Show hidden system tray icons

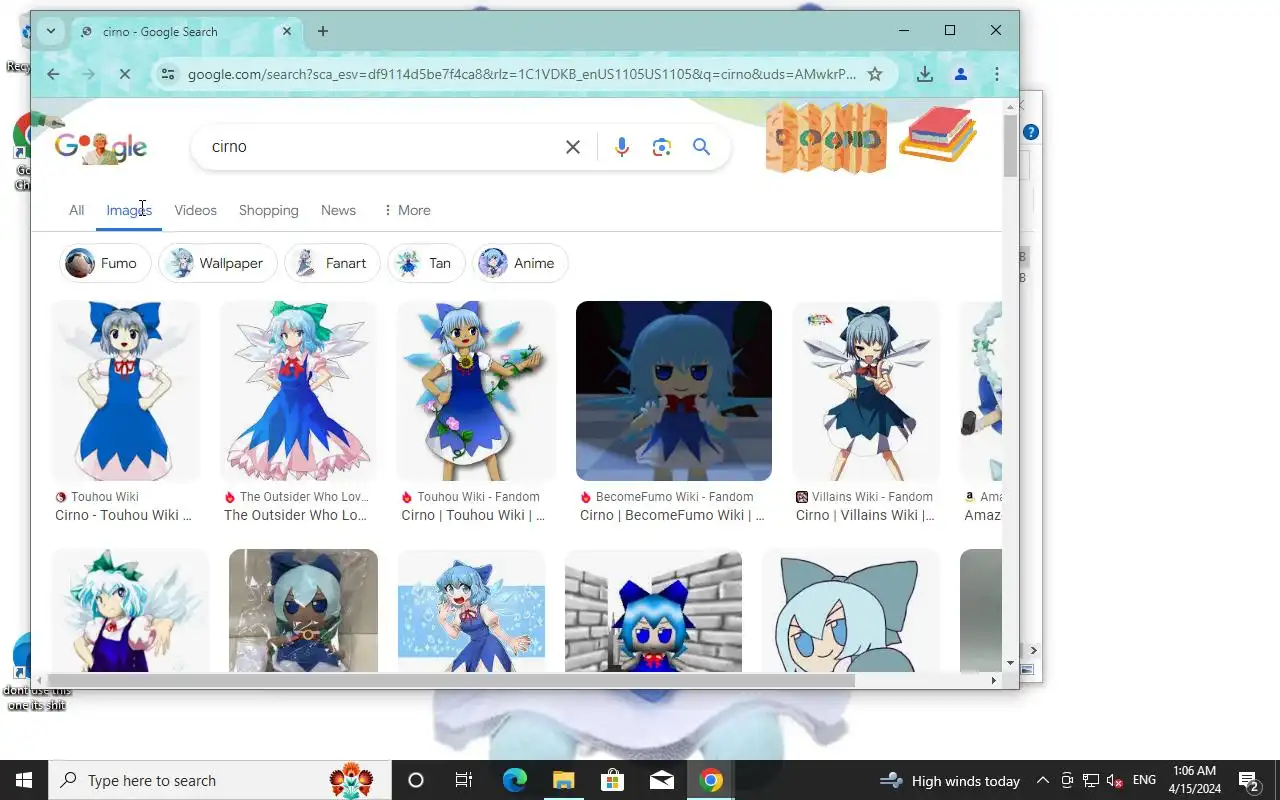click(x=1042, y=780)
